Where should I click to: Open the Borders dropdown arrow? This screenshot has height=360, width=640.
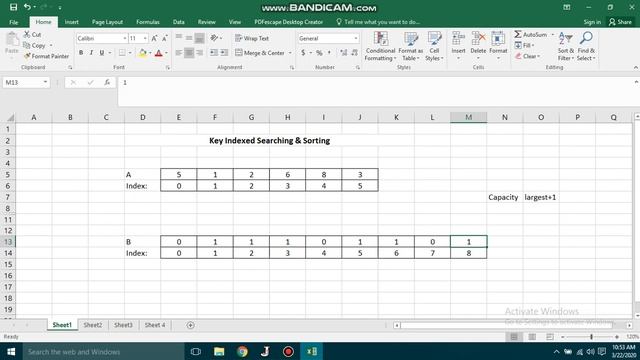click(130, 53)
